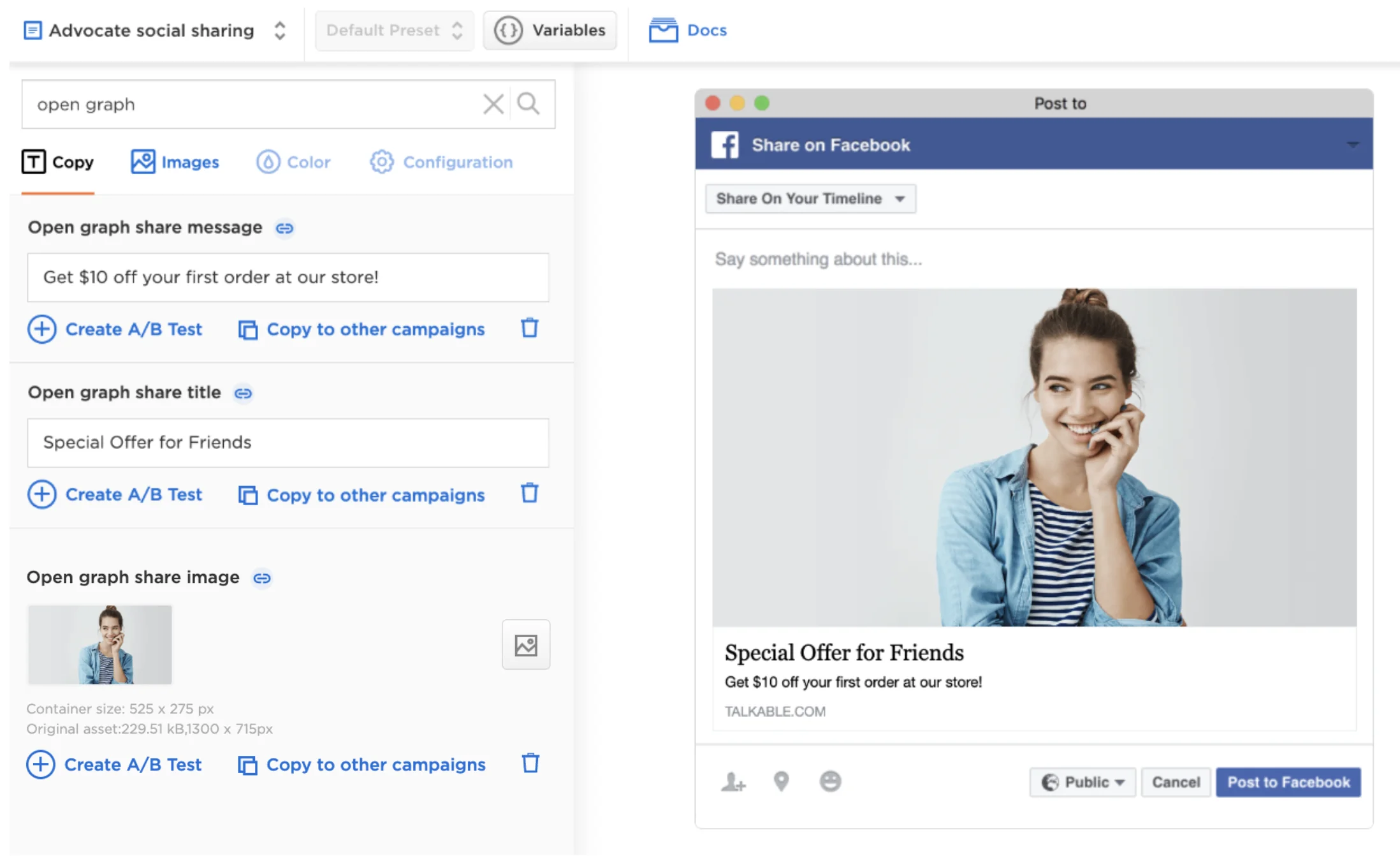The width and height of the screenshot is (1400, 856).
Task: Delete the Open graph share image
Action: [x=530, y=763]
